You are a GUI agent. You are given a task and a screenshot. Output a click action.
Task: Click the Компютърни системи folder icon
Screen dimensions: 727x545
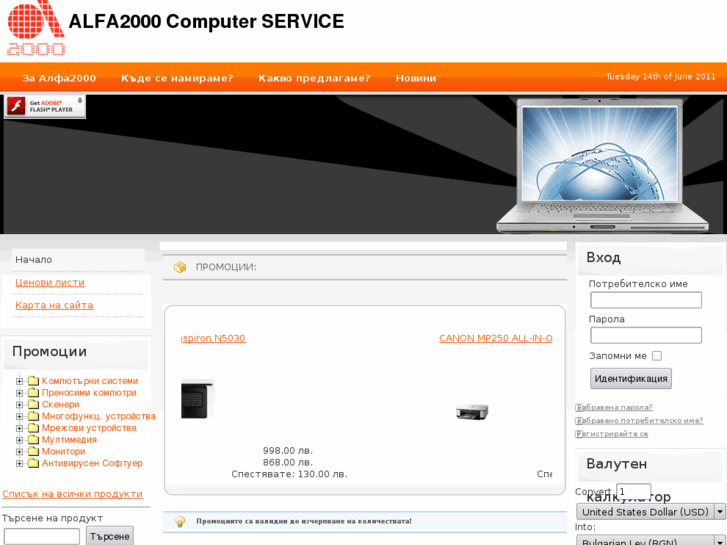pyautogui.click(x=33, y=381)
